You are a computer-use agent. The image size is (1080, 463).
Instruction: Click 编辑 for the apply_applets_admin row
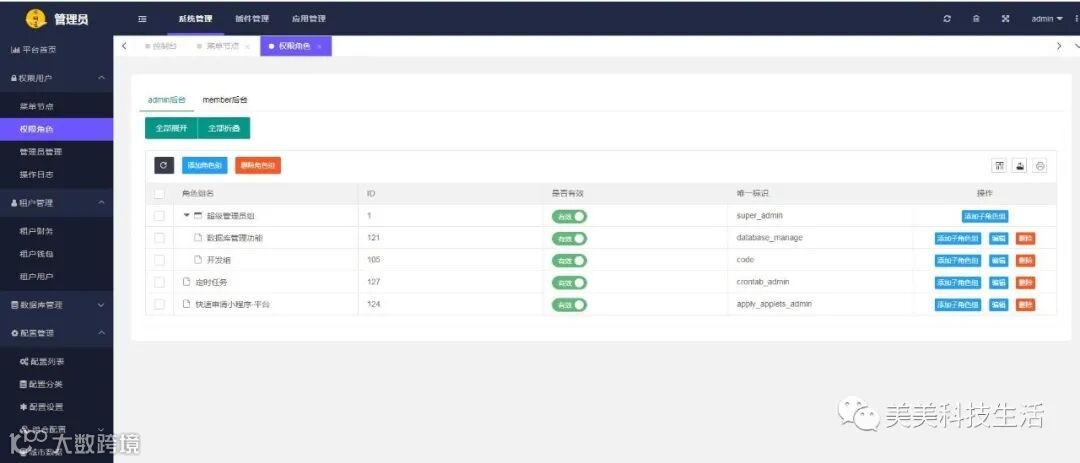pos(999,305)
